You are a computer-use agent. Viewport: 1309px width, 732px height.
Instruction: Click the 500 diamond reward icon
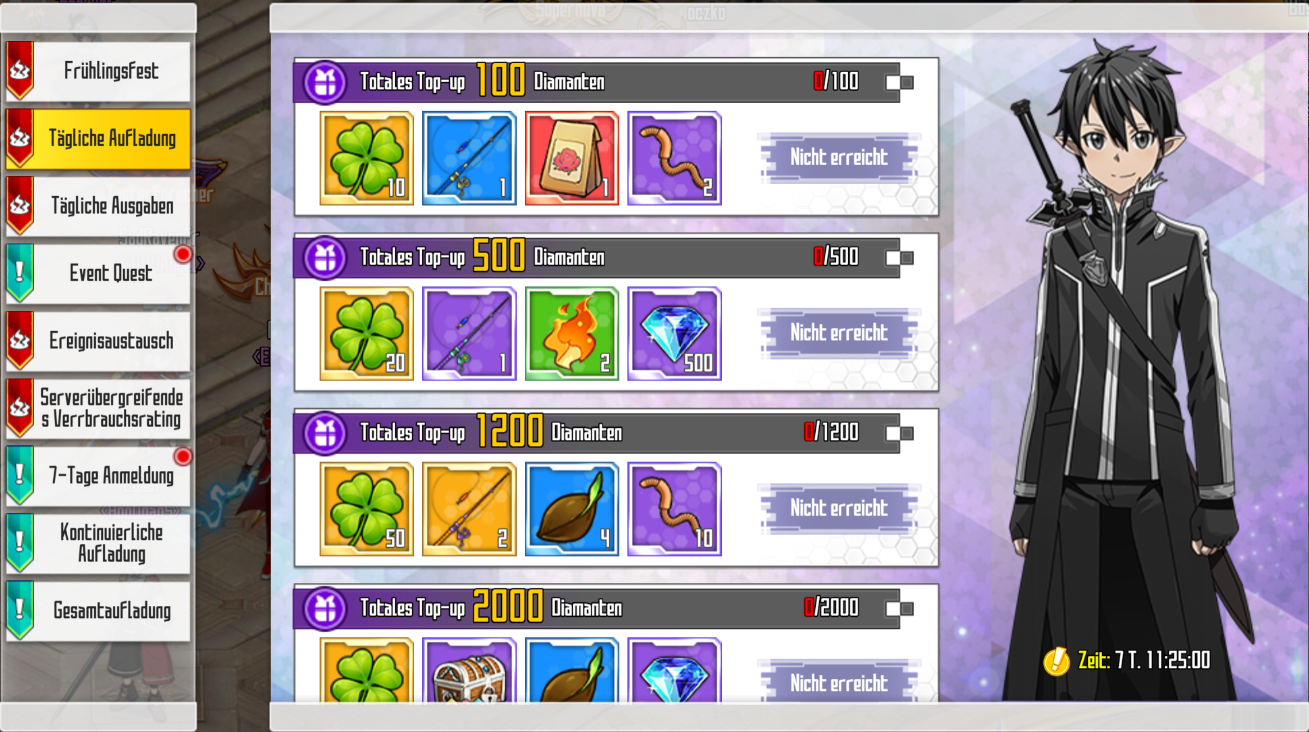click(674, 334)
